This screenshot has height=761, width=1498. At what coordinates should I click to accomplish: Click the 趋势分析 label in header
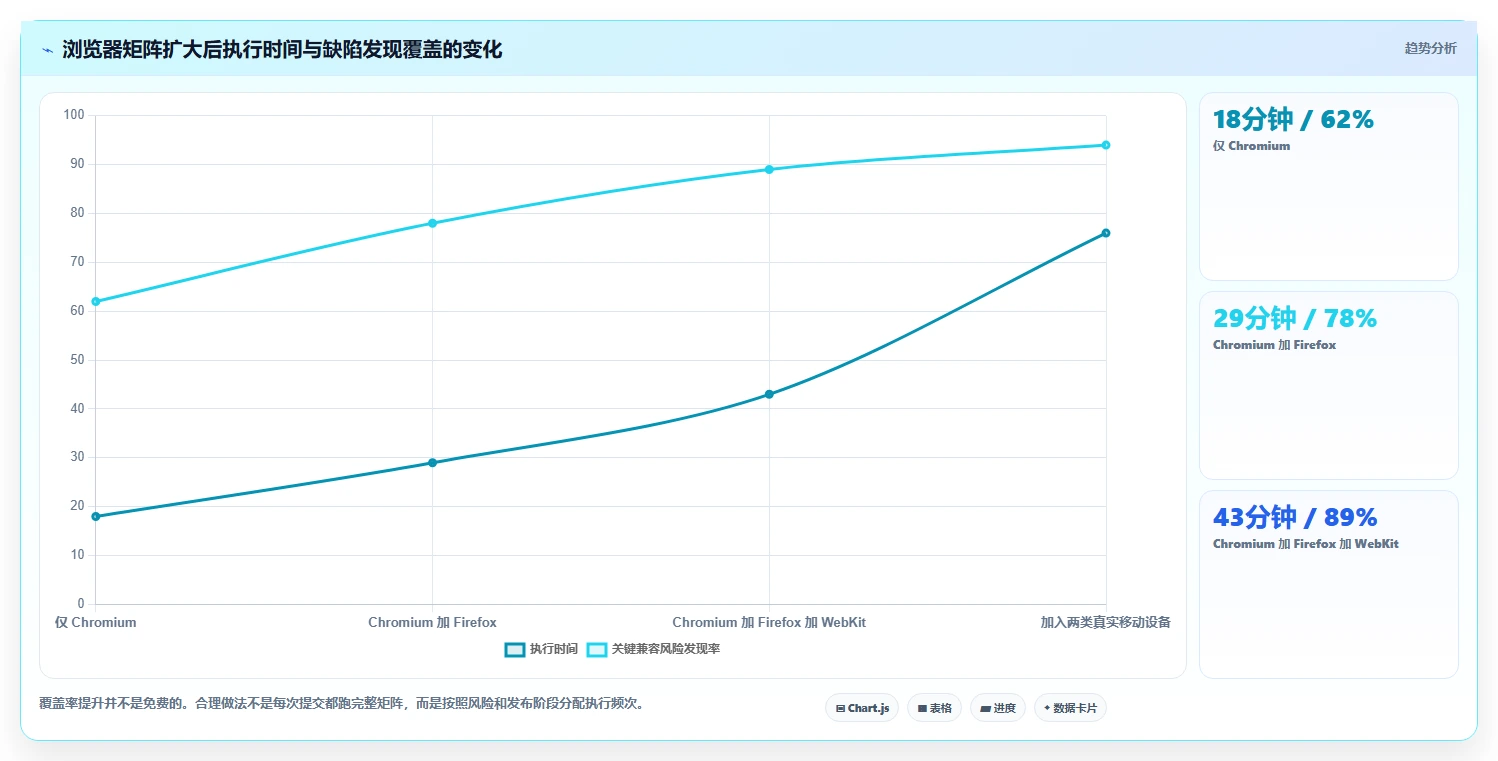(x=1430, y=48)
